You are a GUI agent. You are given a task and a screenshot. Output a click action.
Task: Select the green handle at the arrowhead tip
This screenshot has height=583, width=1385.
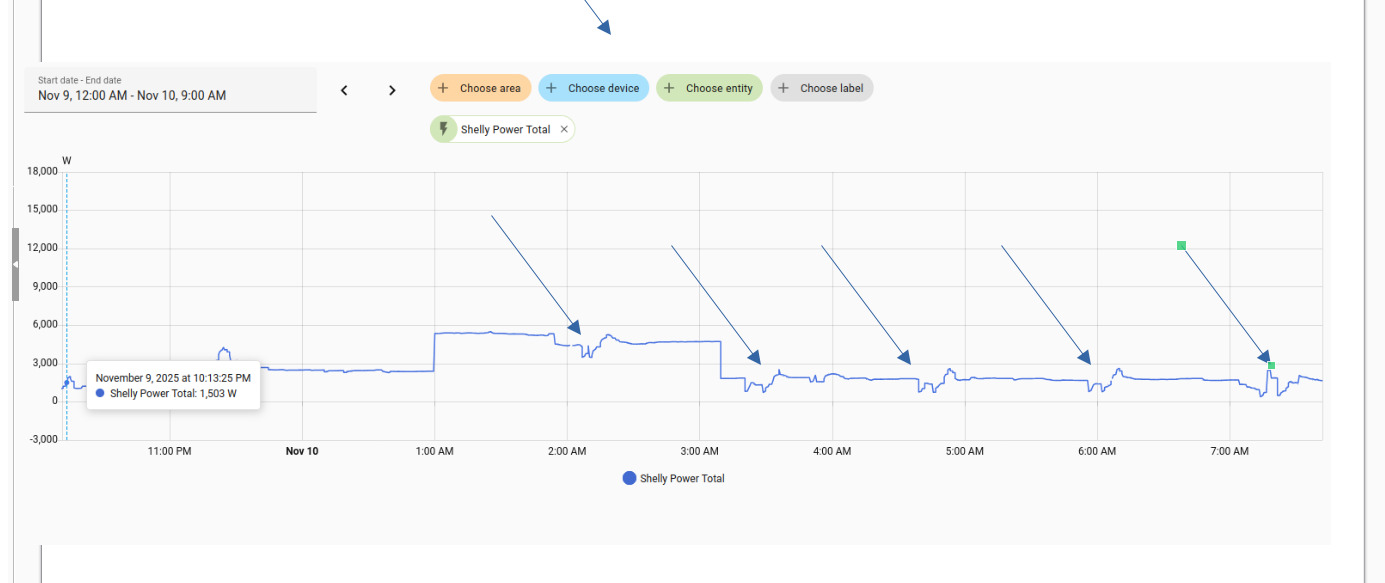[1271, 365]
